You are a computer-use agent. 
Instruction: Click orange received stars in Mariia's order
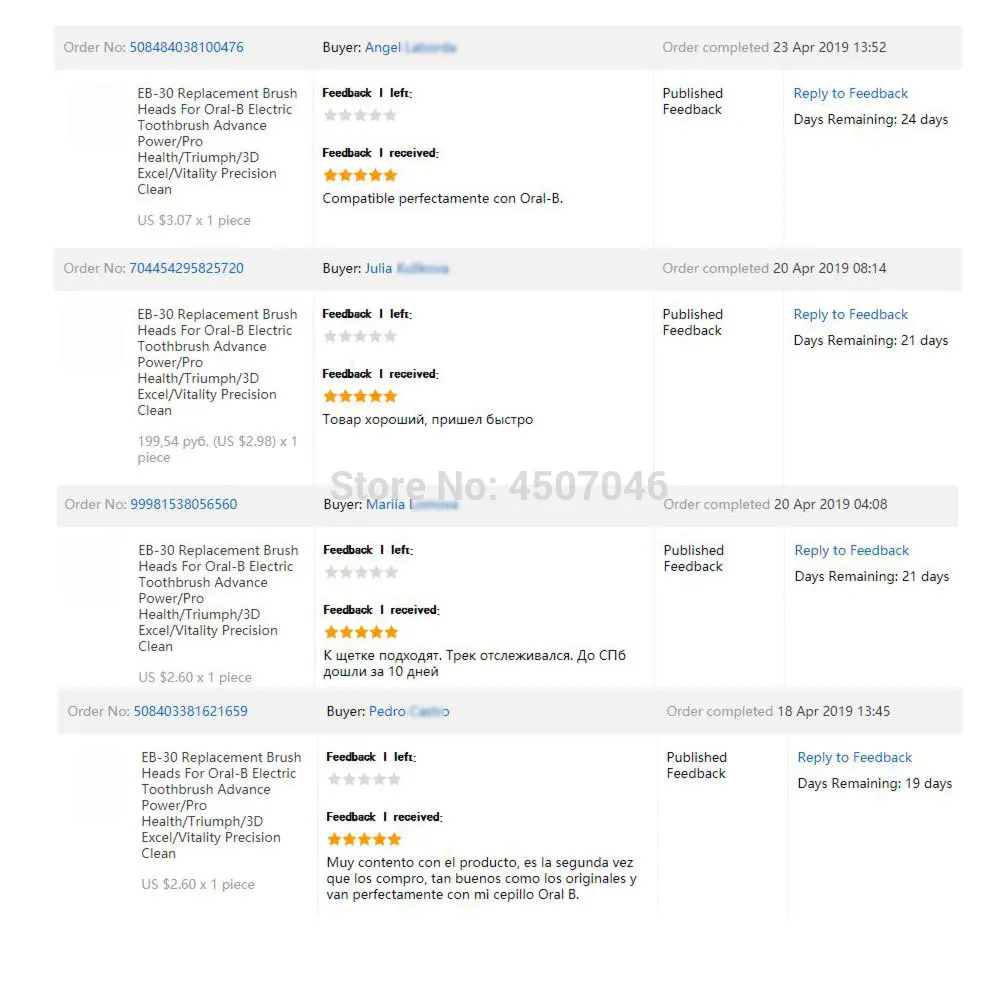361,632
